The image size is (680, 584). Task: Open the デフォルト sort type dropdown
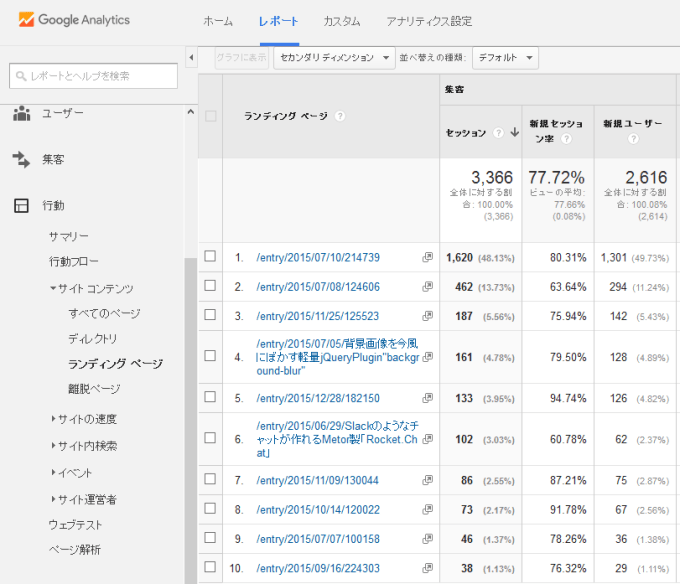pyautogui.click(x=505, y=58)
